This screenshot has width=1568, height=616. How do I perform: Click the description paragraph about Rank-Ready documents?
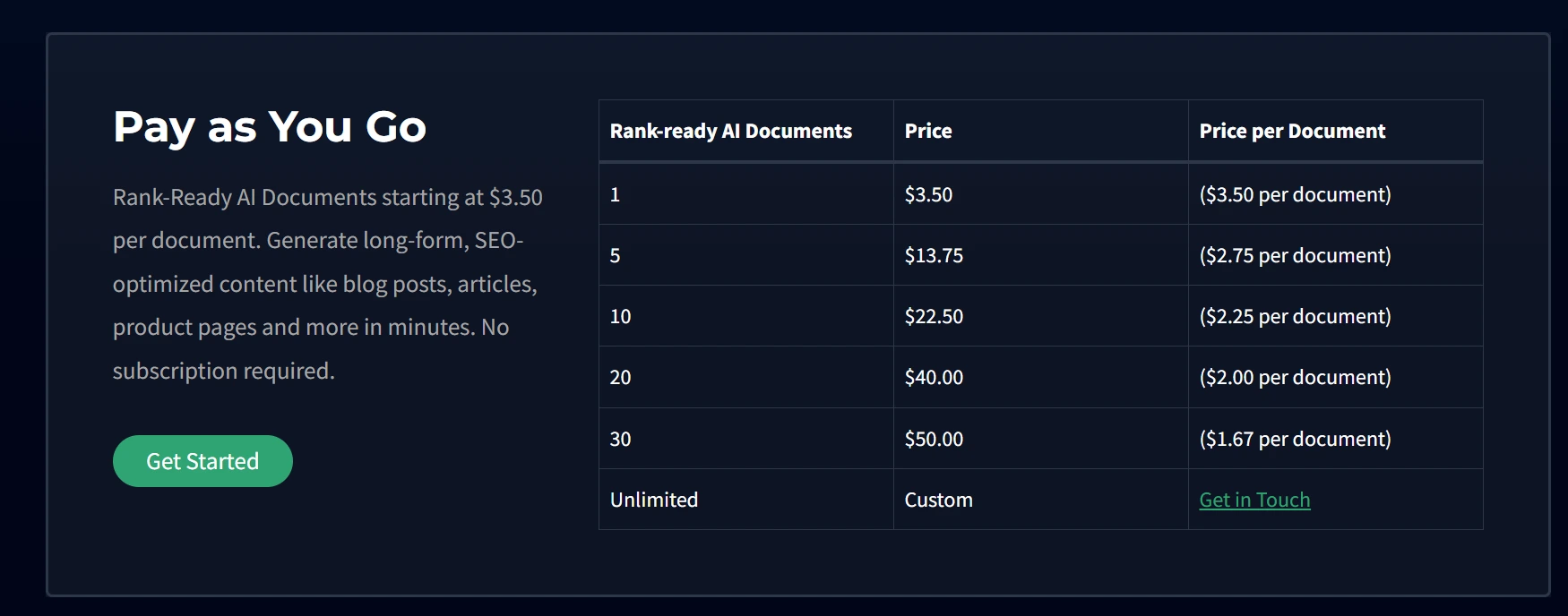pyautogui.click(x=328, y=284)
